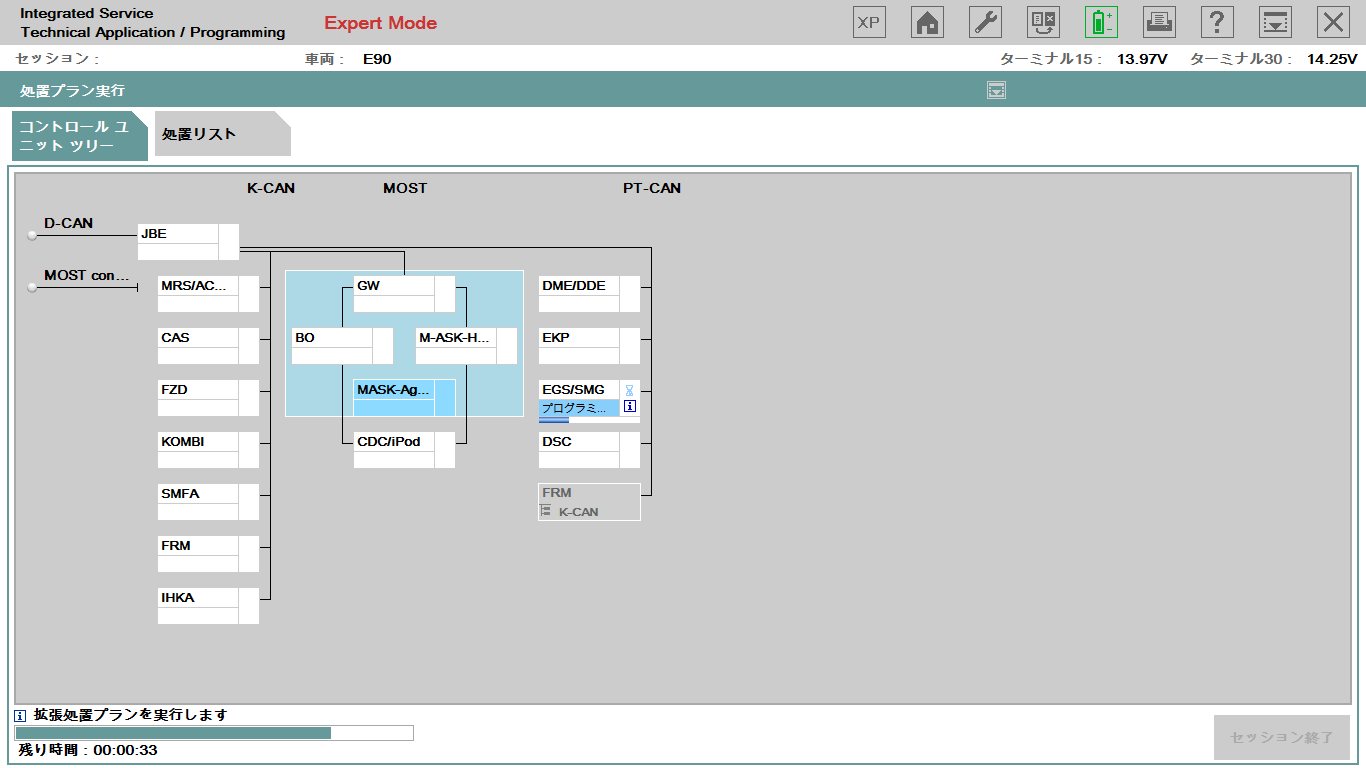The width and height of the screenshot is (1366, 768).
Task: Select the MASK-Ag... control unit
Action: coord(394,390)
